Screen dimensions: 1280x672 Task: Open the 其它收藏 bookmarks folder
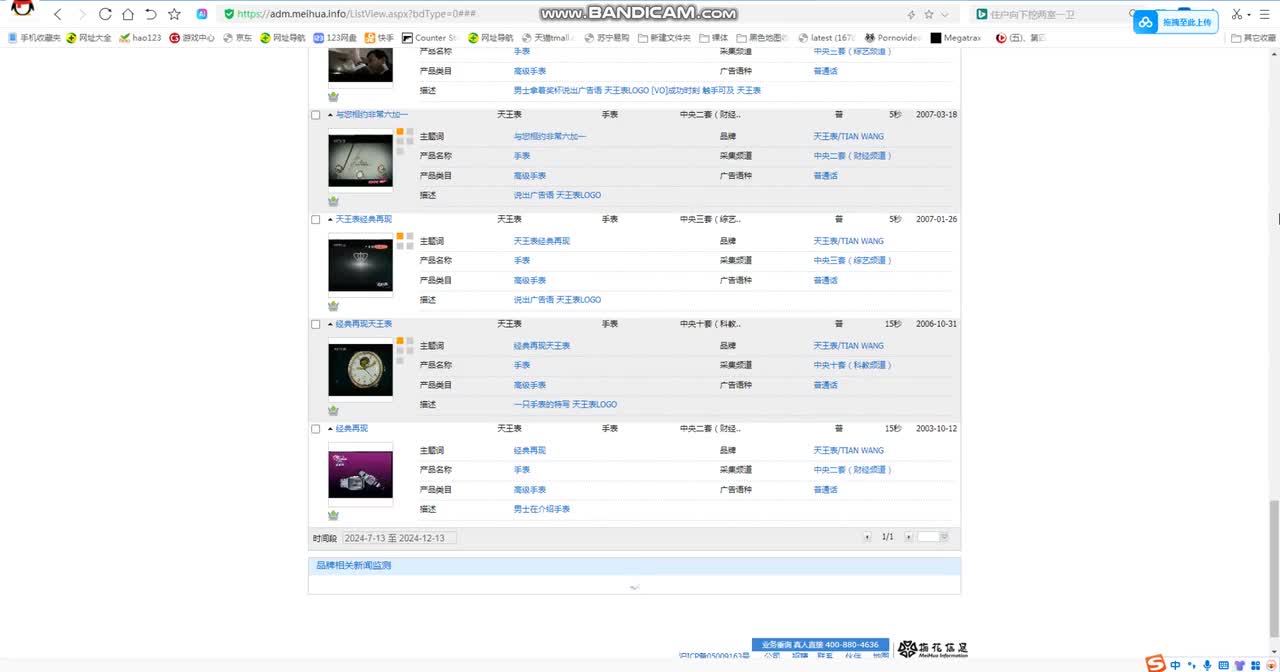coord(1254,38)
